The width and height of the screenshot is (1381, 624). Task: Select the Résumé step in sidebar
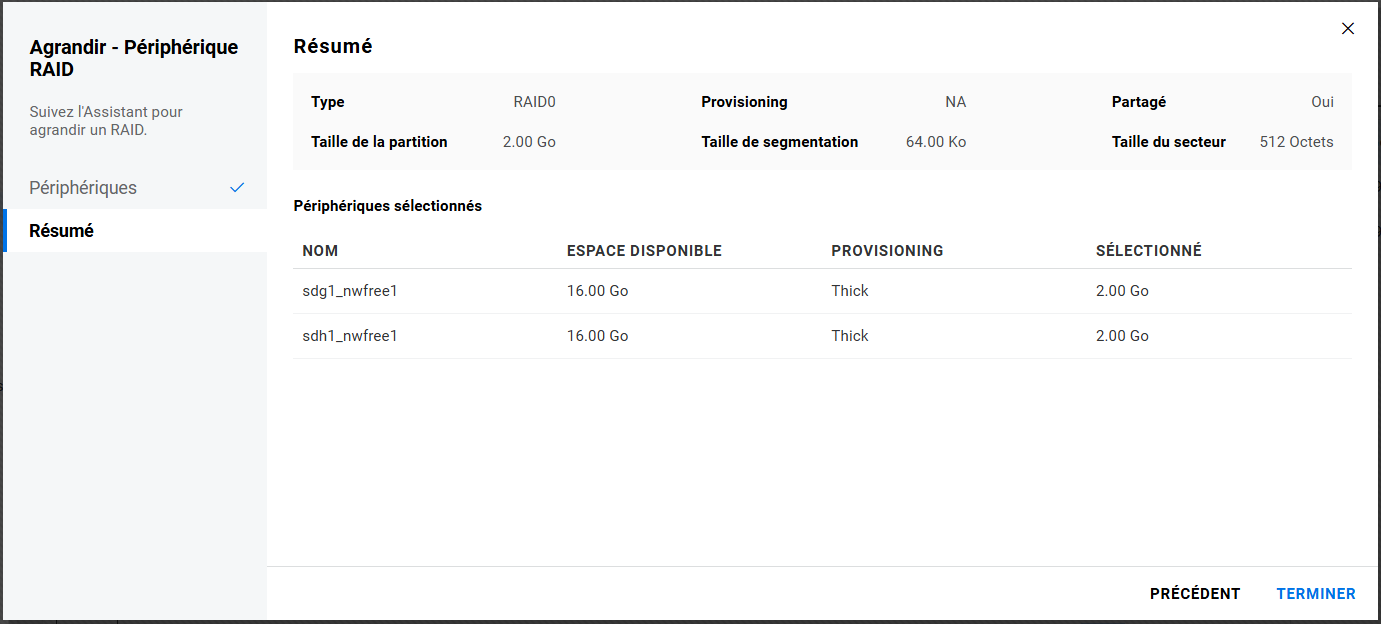click(62, 231)
